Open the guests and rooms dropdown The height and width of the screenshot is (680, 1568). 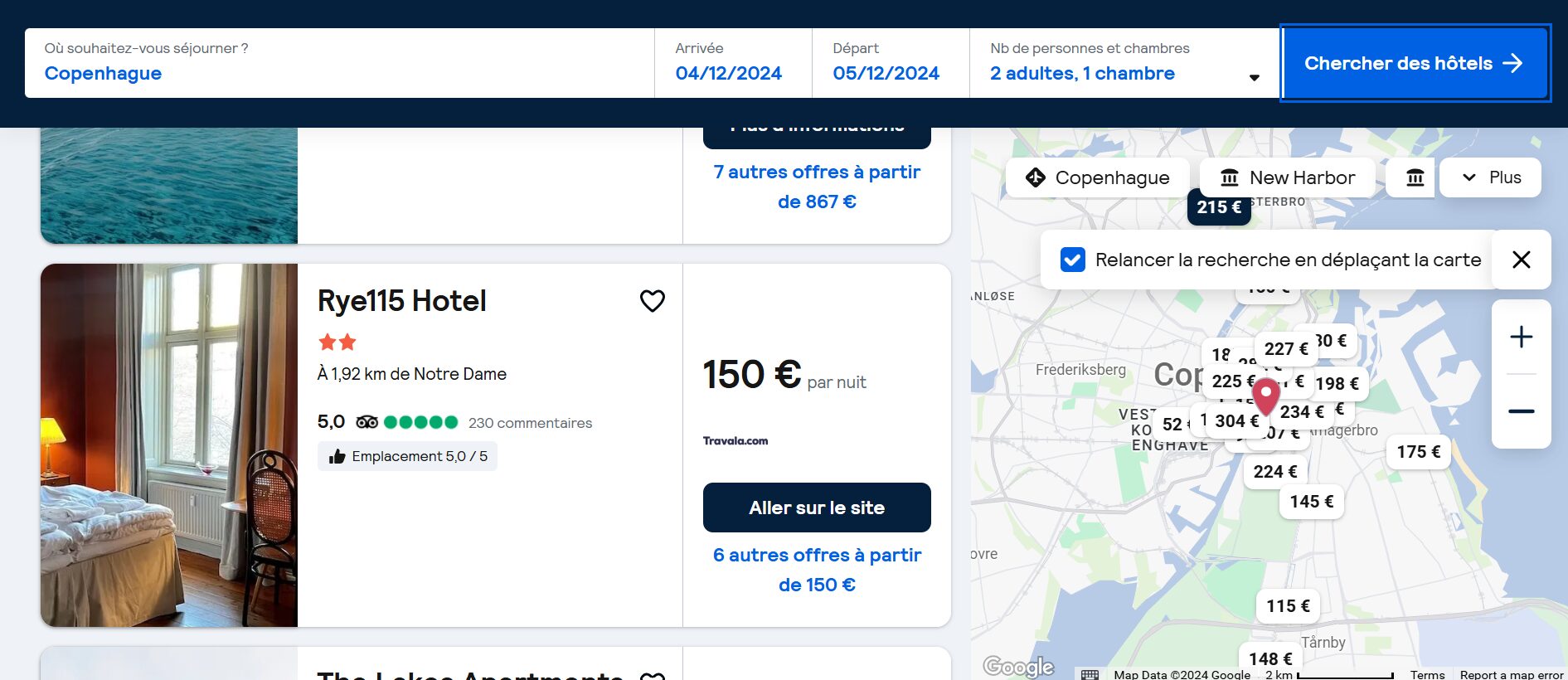point(1124,63)
